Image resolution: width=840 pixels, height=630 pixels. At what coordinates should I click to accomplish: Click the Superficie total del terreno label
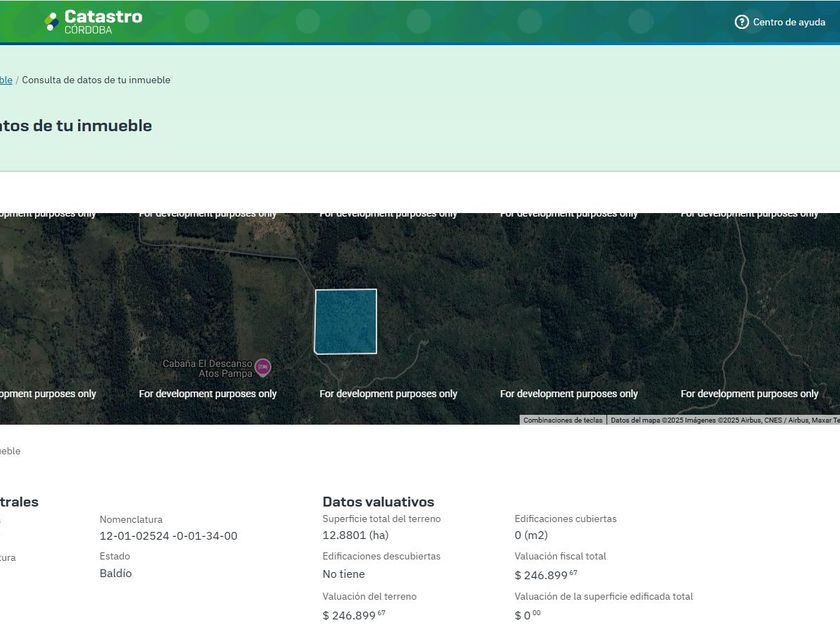[x=381, y=519]
